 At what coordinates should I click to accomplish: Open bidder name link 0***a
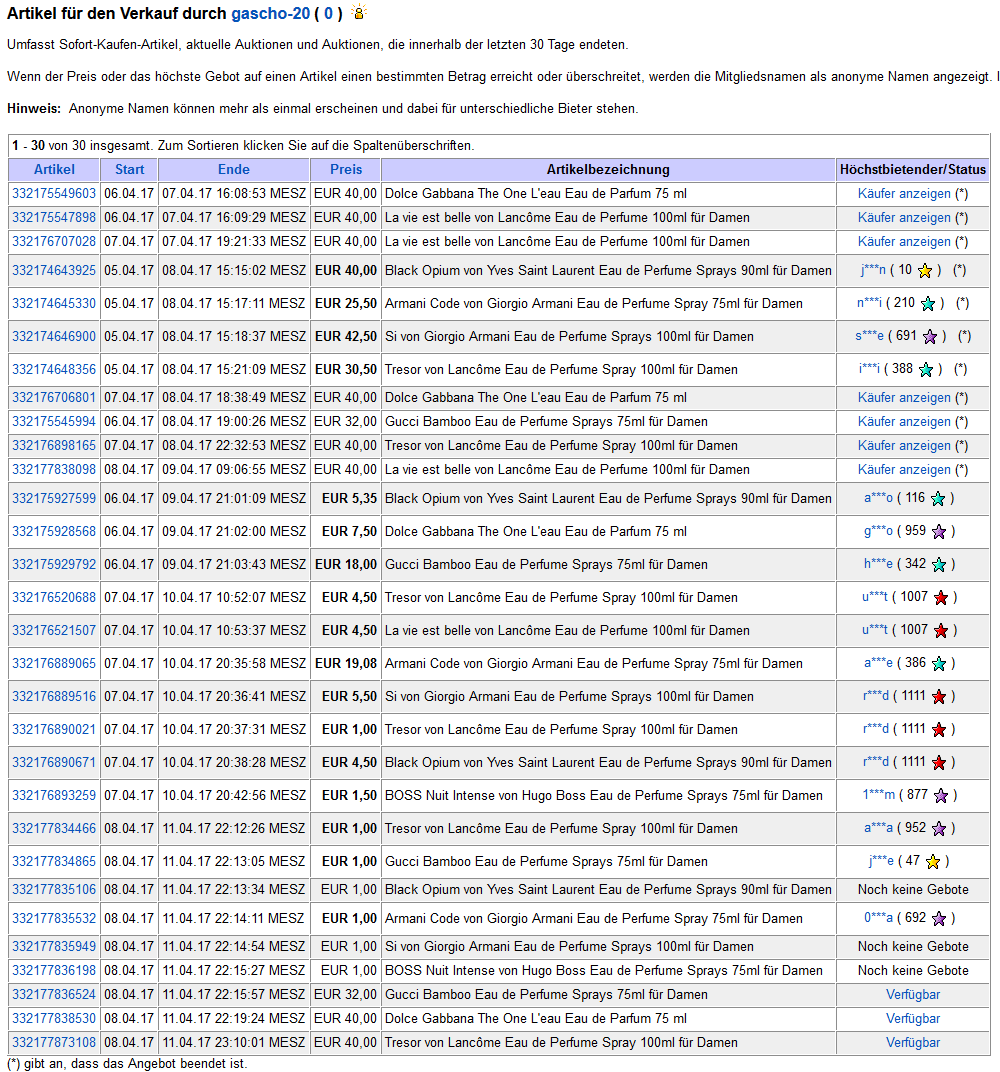click(x=878, y=917)
